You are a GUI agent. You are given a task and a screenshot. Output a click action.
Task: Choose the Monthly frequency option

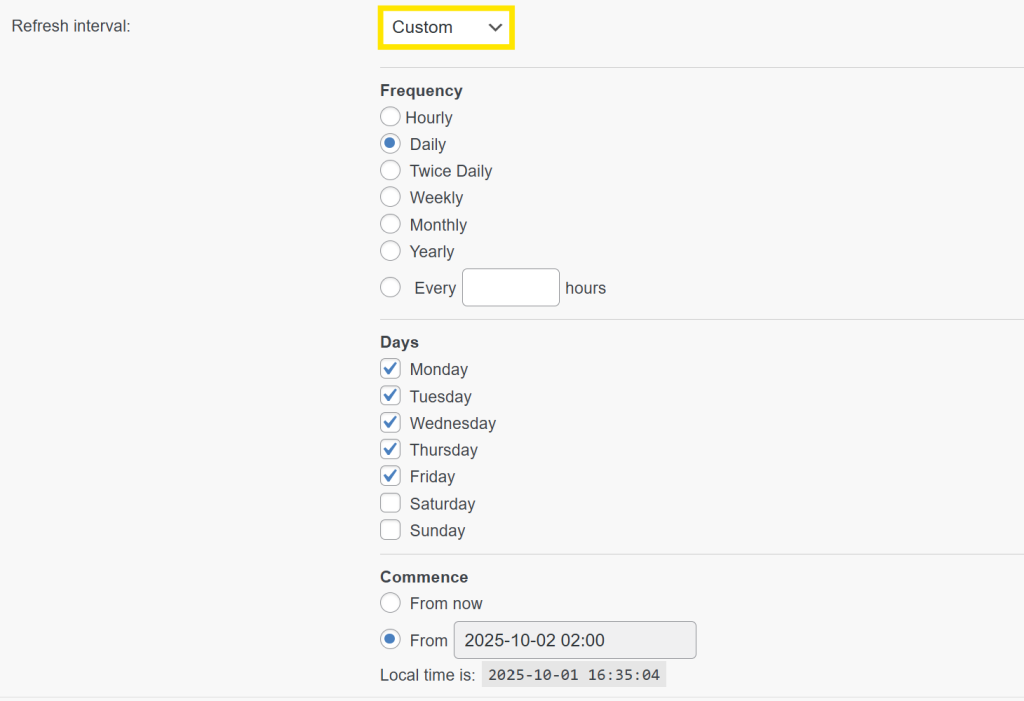[x=390, y=225]
